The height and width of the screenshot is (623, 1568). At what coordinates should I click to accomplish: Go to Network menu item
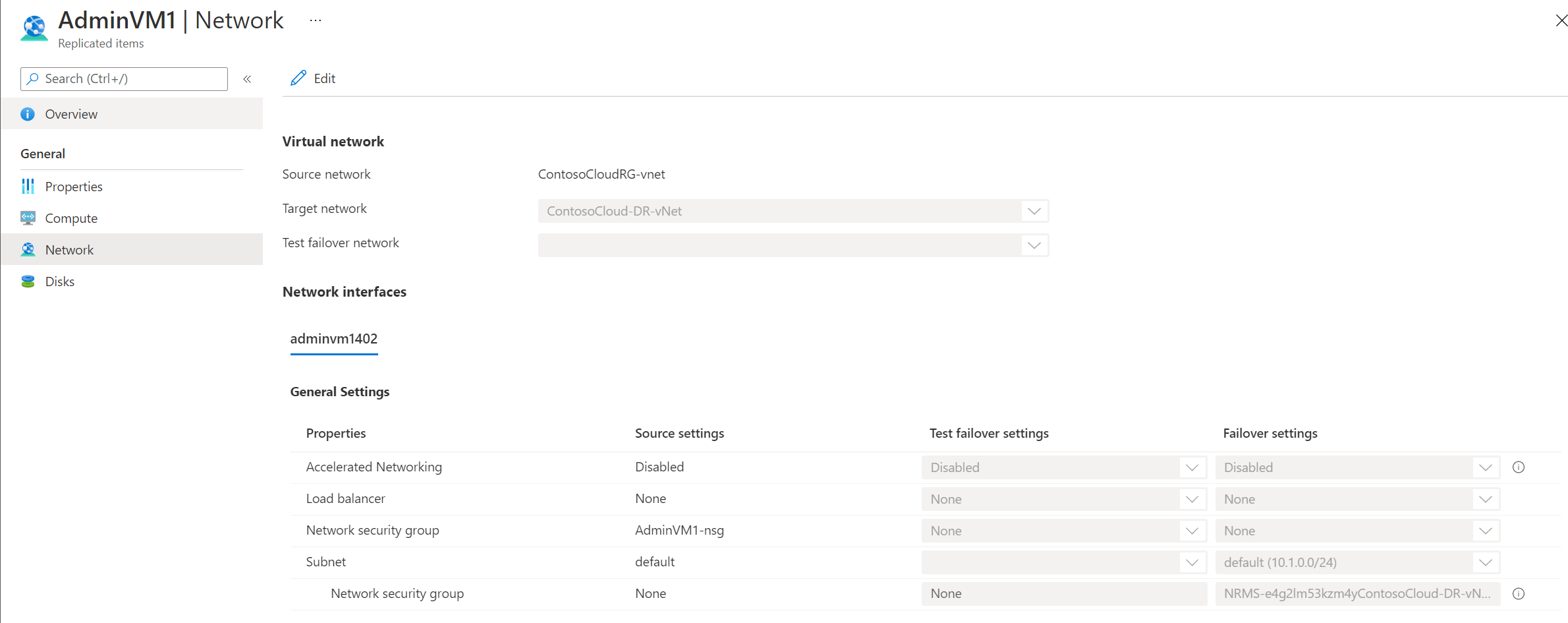coord(69,250)
